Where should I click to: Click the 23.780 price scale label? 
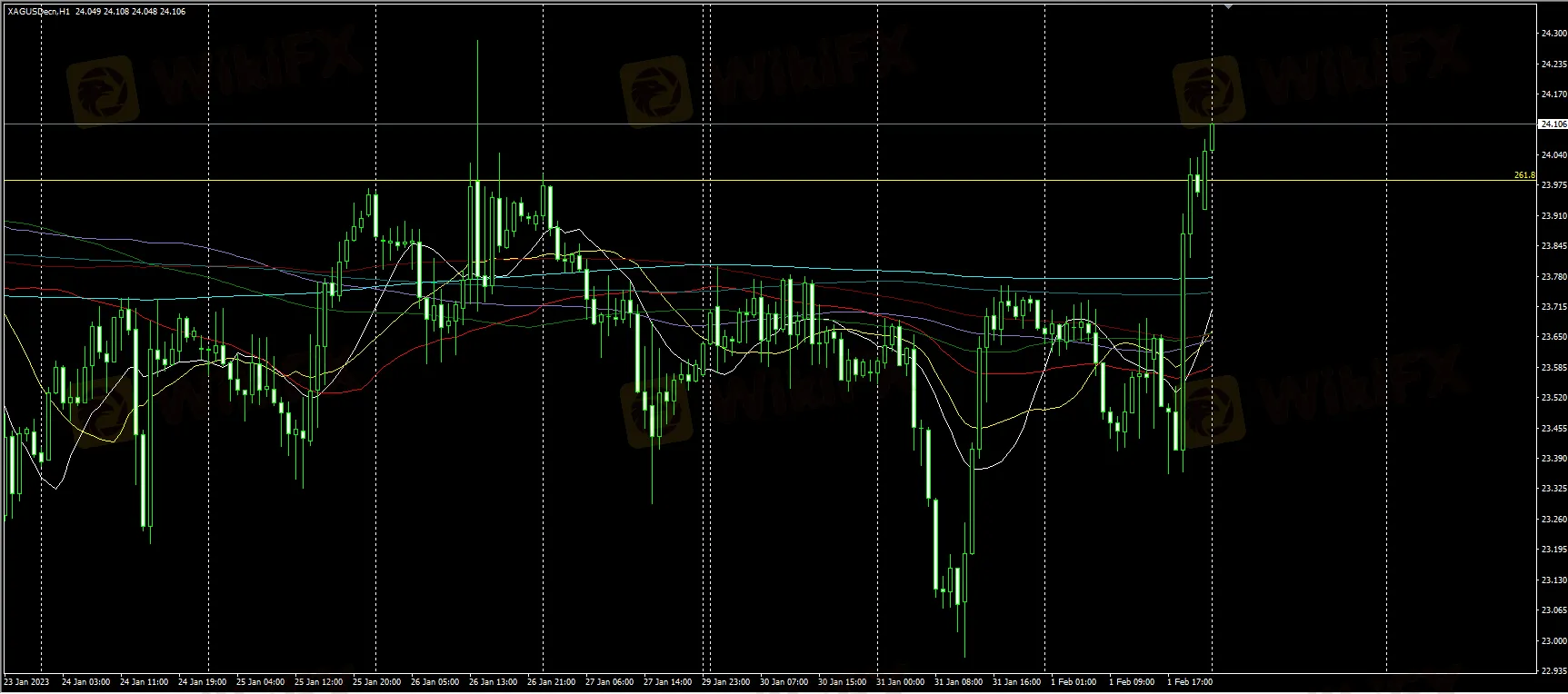coord(1553,276)
